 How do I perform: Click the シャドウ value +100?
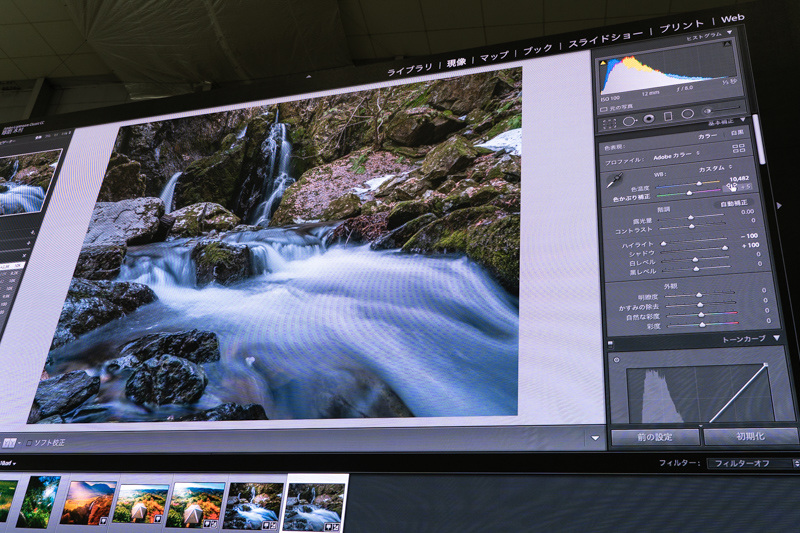pos(751,245)
